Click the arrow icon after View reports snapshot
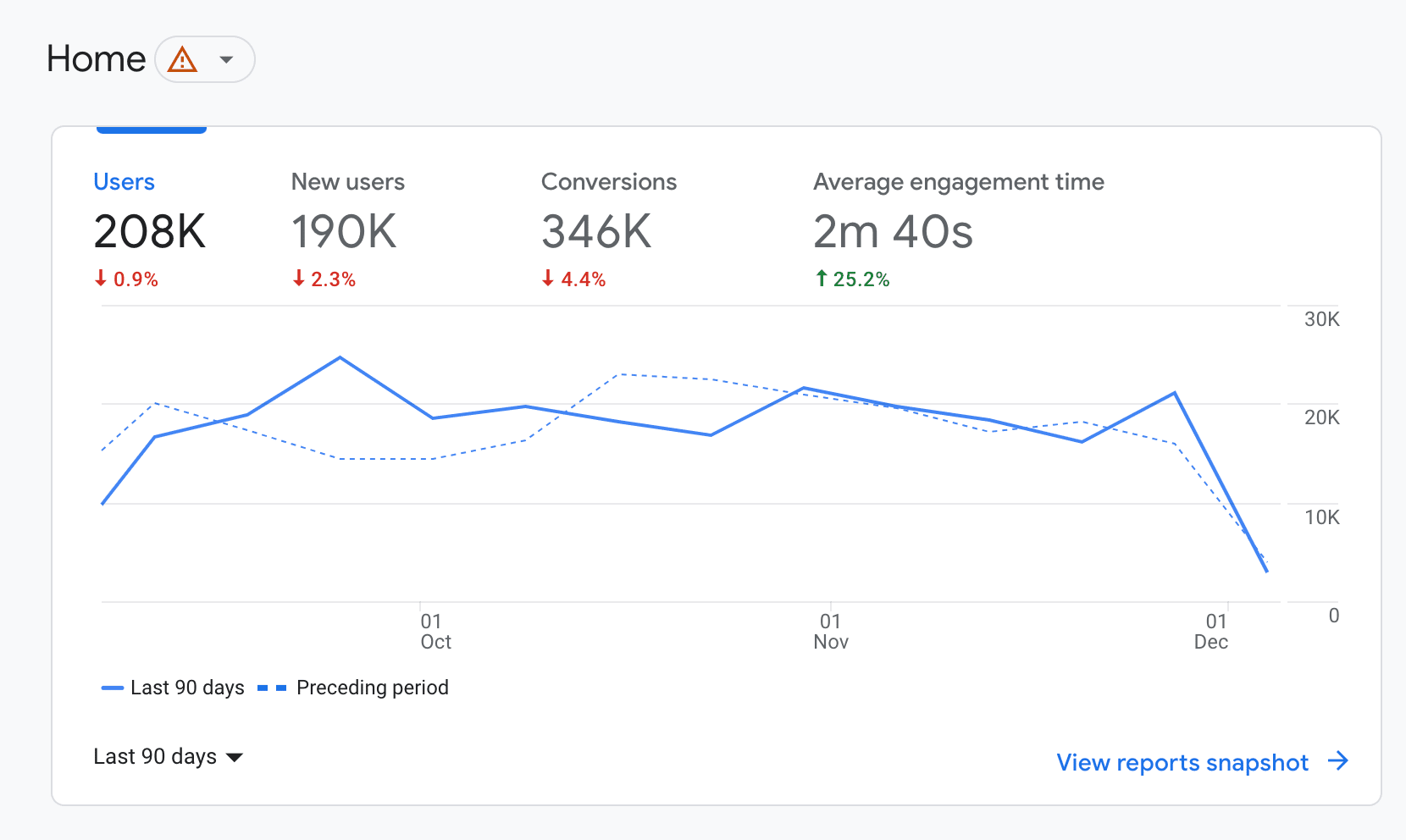 (1338, 761)
